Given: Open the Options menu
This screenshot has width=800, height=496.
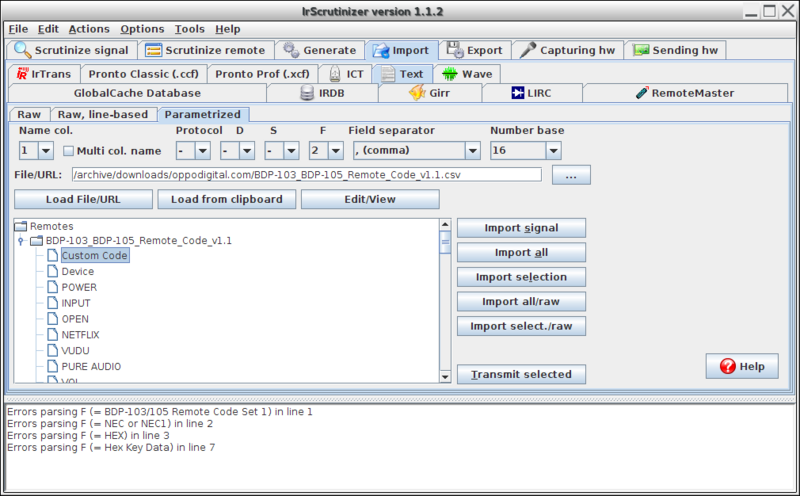Looking at the screenshot, I should [142, 29].
